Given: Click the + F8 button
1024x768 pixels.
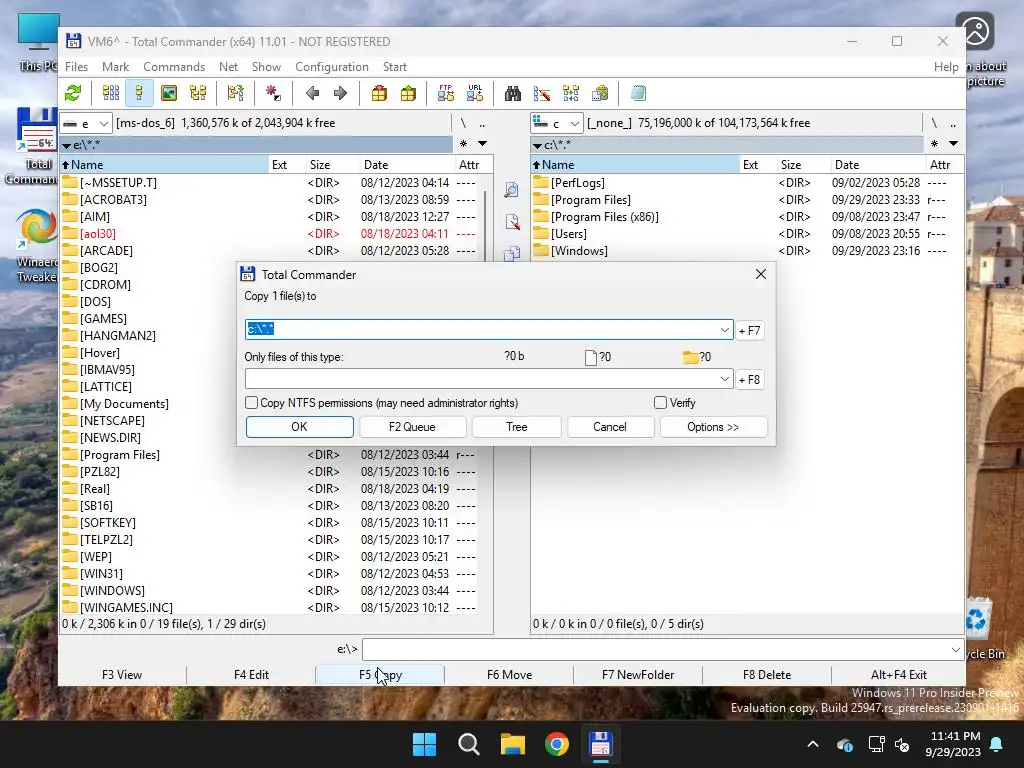Looking at the screenshot, I should pyautogui.click(x=750, y=379).
